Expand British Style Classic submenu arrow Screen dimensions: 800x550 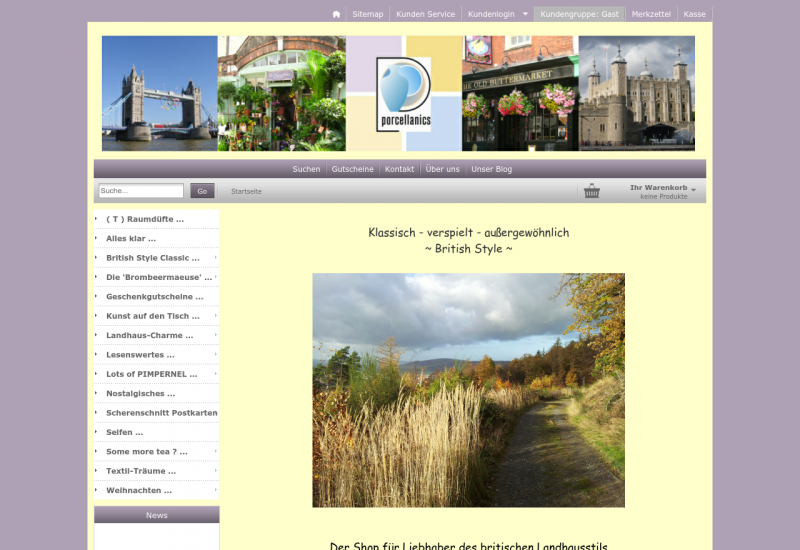pos(215,258)
